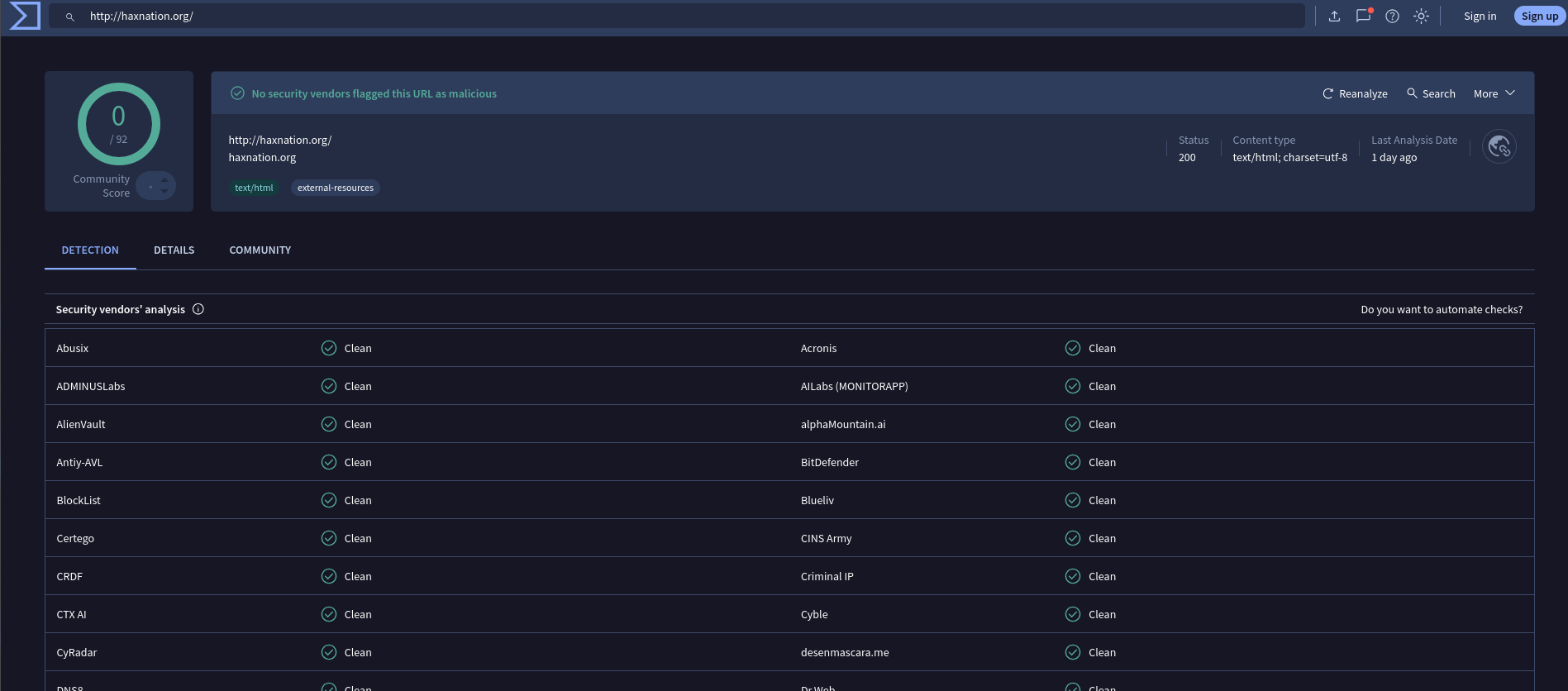Image resolution: width=1568 pixels, height=691 pixels.
Task: Click the Sign in link
Action: click(1480, 16)
